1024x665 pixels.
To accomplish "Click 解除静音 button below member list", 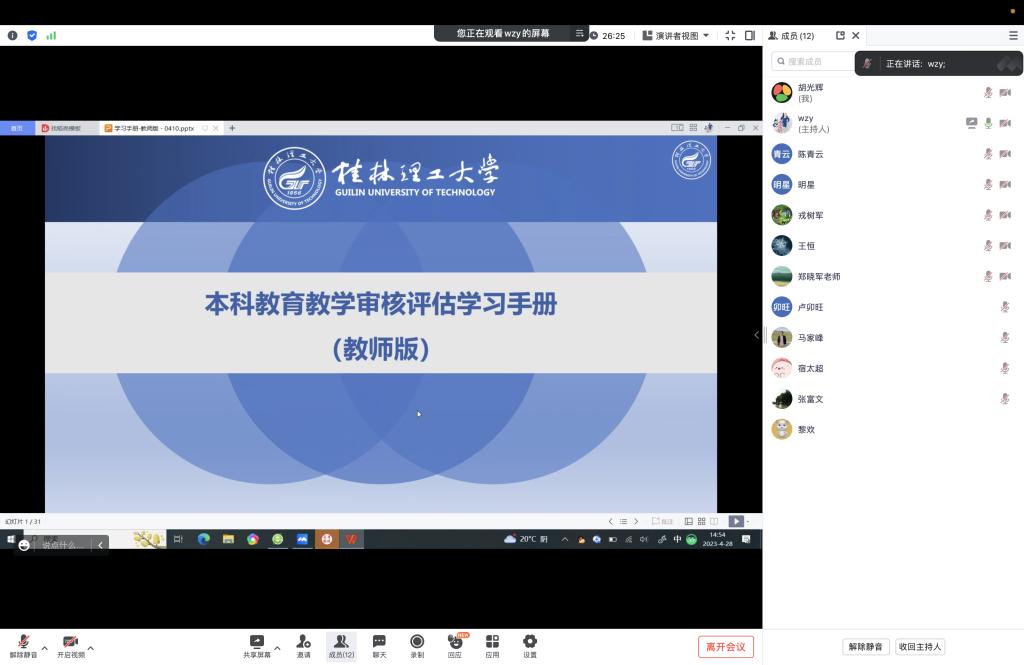I will coord(865,647).
